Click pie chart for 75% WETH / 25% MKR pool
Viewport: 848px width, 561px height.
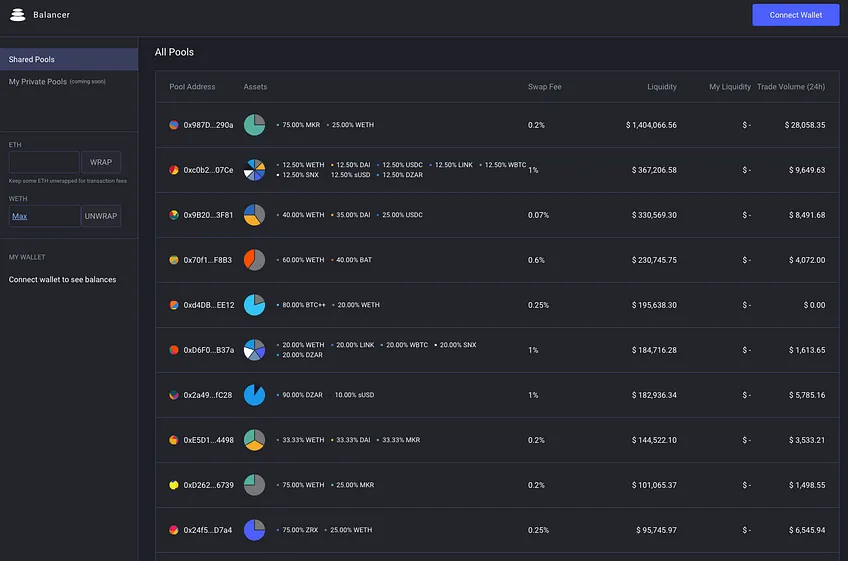[254, 485]
